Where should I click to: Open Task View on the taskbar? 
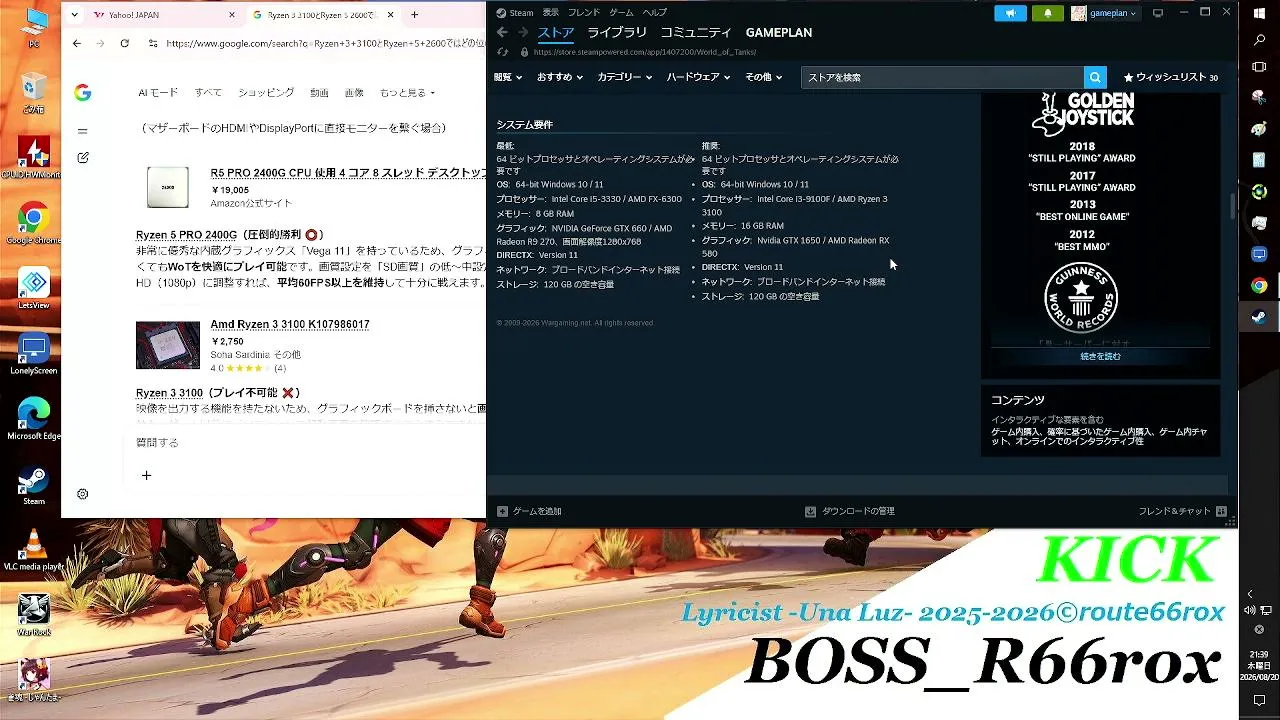point(1259,67)
